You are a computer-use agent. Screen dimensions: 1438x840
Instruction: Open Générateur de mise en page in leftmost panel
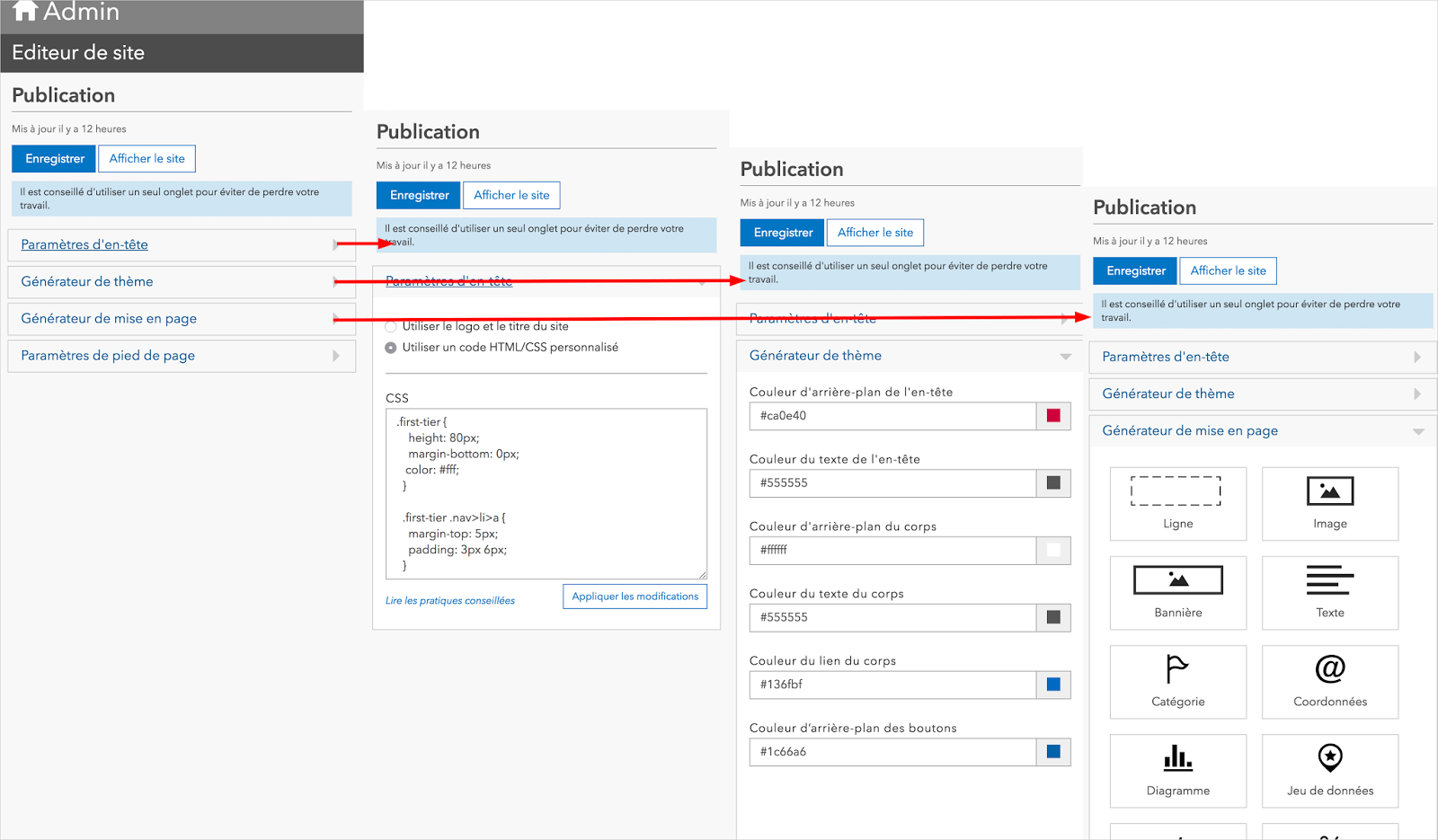point(182,319)
